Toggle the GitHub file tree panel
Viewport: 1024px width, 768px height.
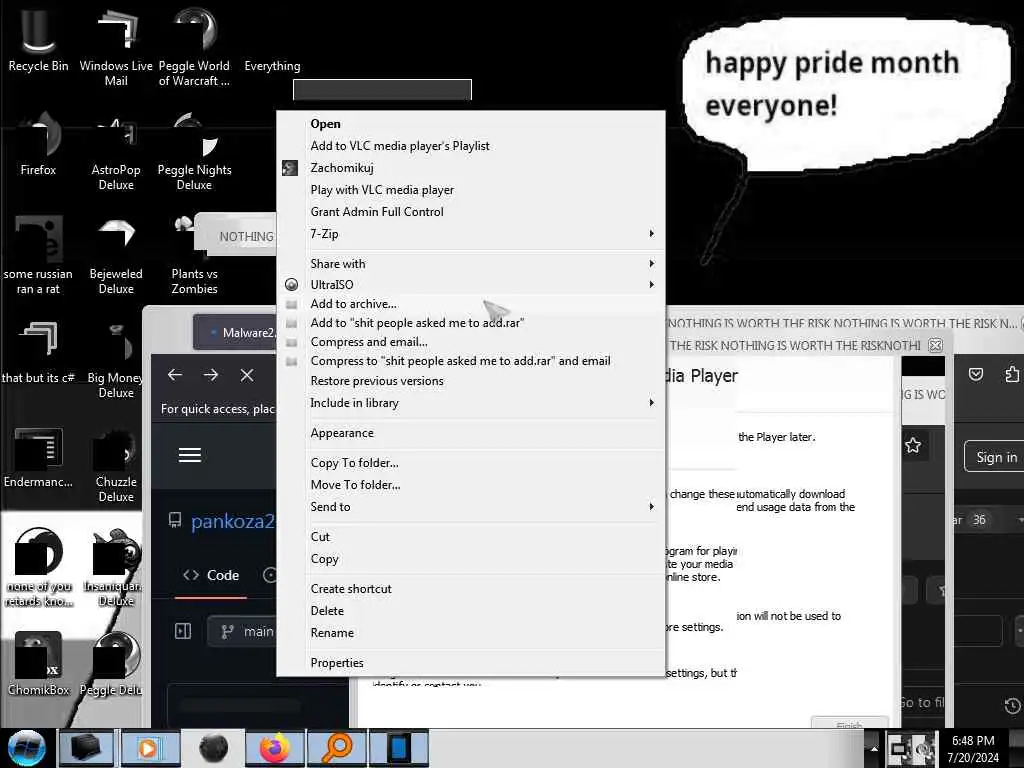184,631
